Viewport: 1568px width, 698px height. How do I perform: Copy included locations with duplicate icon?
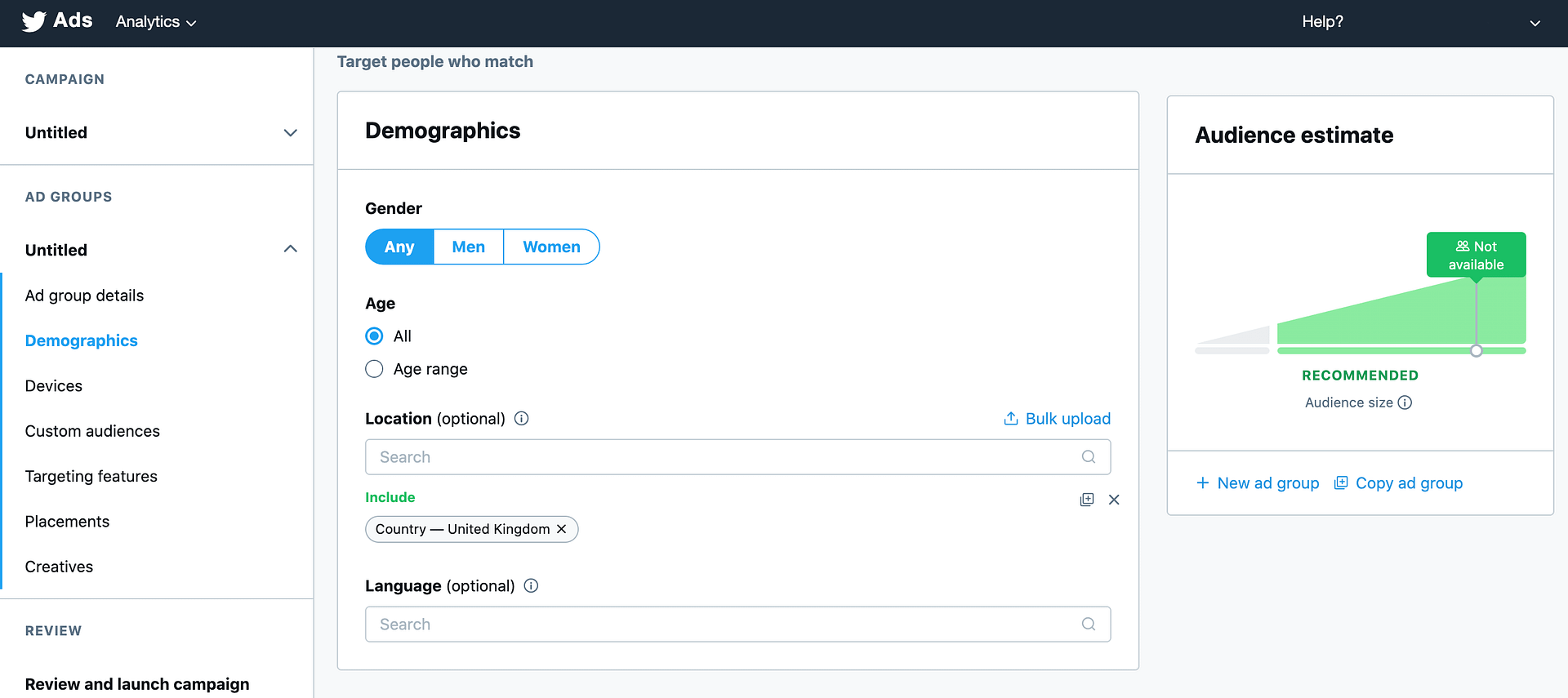(1087, 500)
